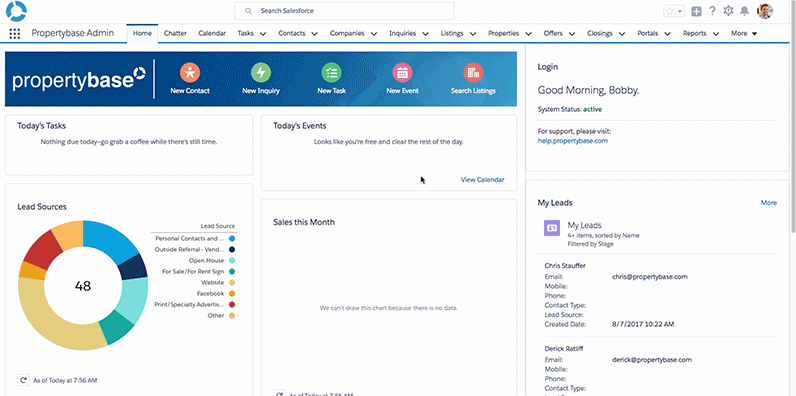Click More link in My Leads

769,203
